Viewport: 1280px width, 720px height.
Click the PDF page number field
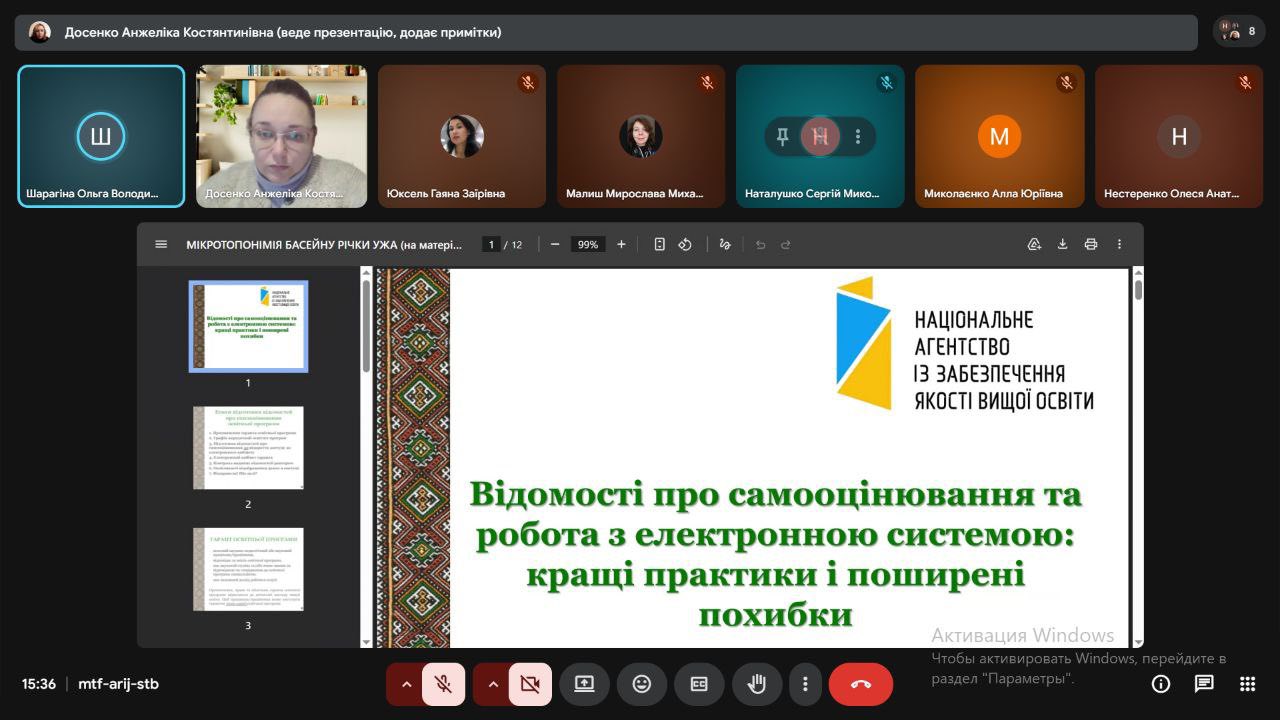490,244
